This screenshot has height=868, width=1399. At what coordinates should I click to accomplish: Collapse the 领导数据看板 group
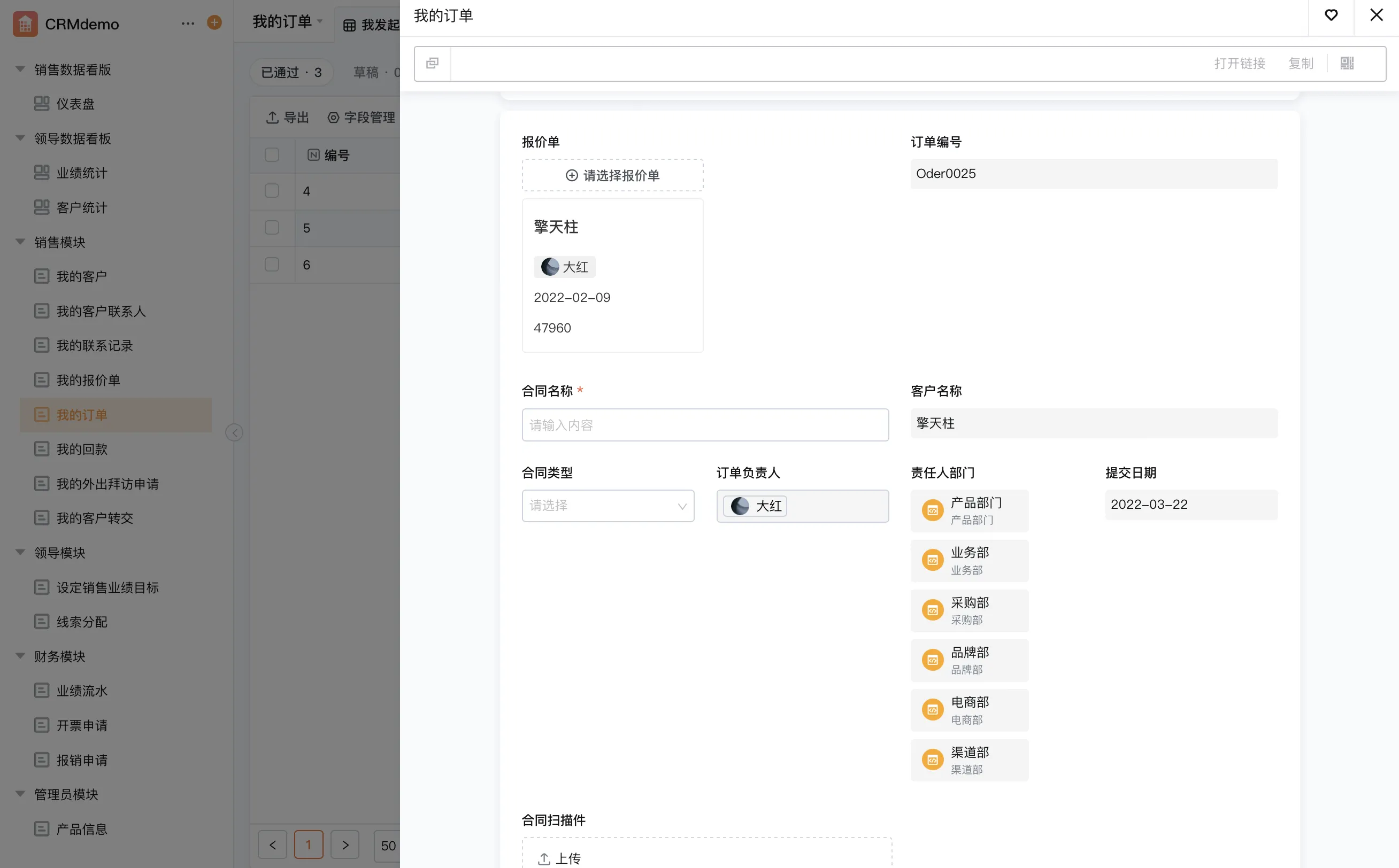20,138
